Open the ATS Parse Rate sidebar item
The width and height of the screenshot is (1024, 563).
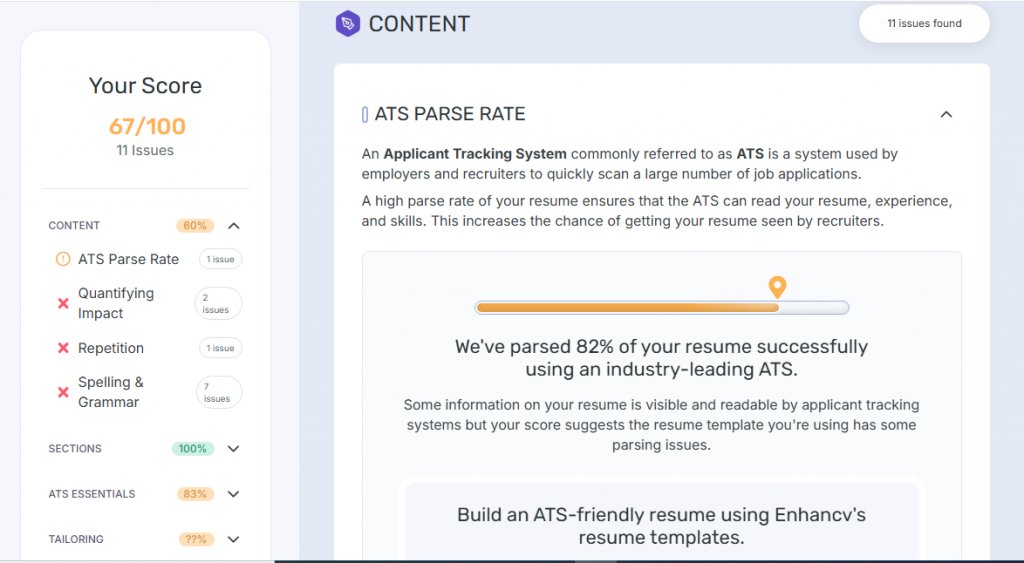coord(128,259)
